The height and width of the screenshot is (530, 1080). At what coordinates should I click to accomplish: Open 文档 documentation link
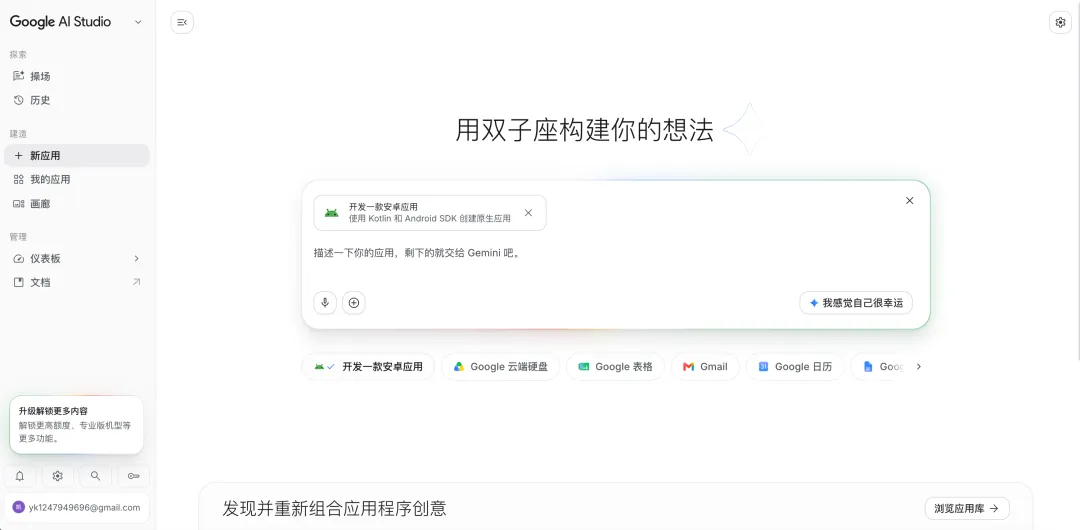[76, 282]
